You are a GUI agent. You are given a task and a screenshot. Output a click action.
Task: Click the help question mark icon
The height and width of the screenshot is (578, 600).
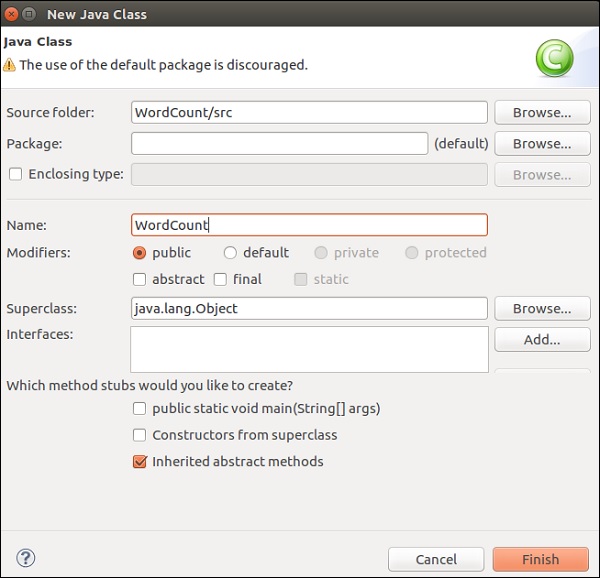tap(26, 558)
